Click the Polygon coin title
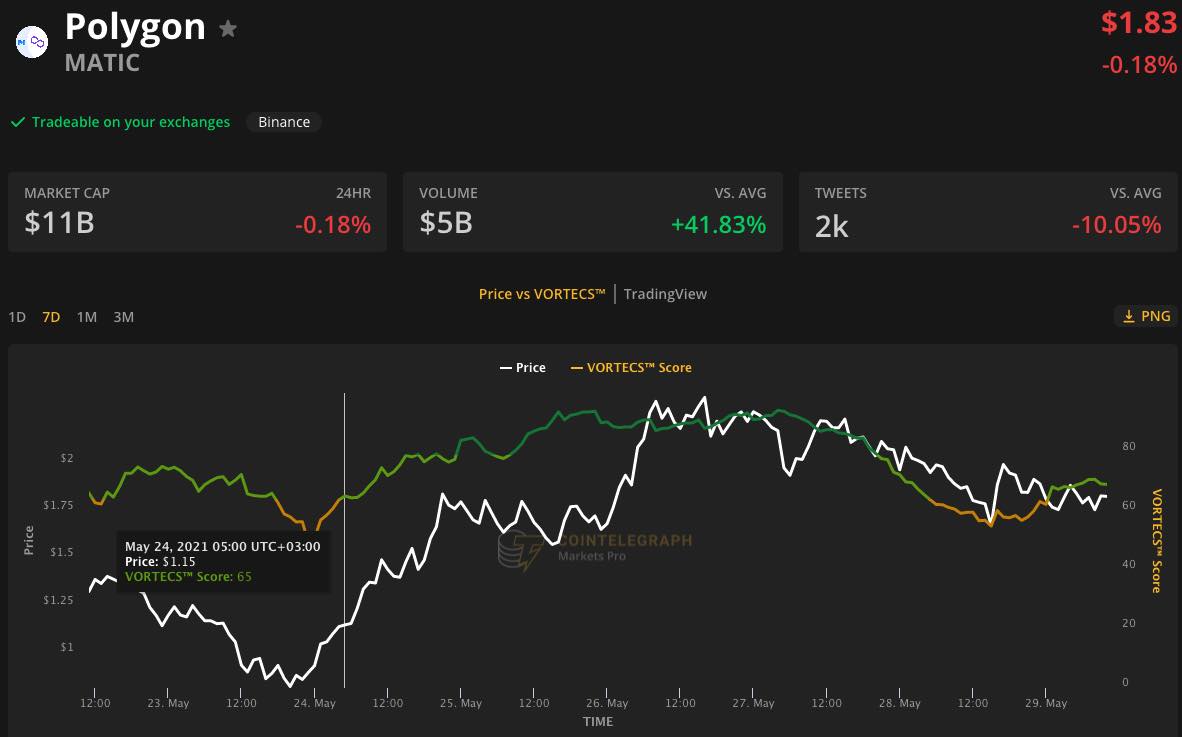This screenshot has width=1182, height=737. coord(135,28)
